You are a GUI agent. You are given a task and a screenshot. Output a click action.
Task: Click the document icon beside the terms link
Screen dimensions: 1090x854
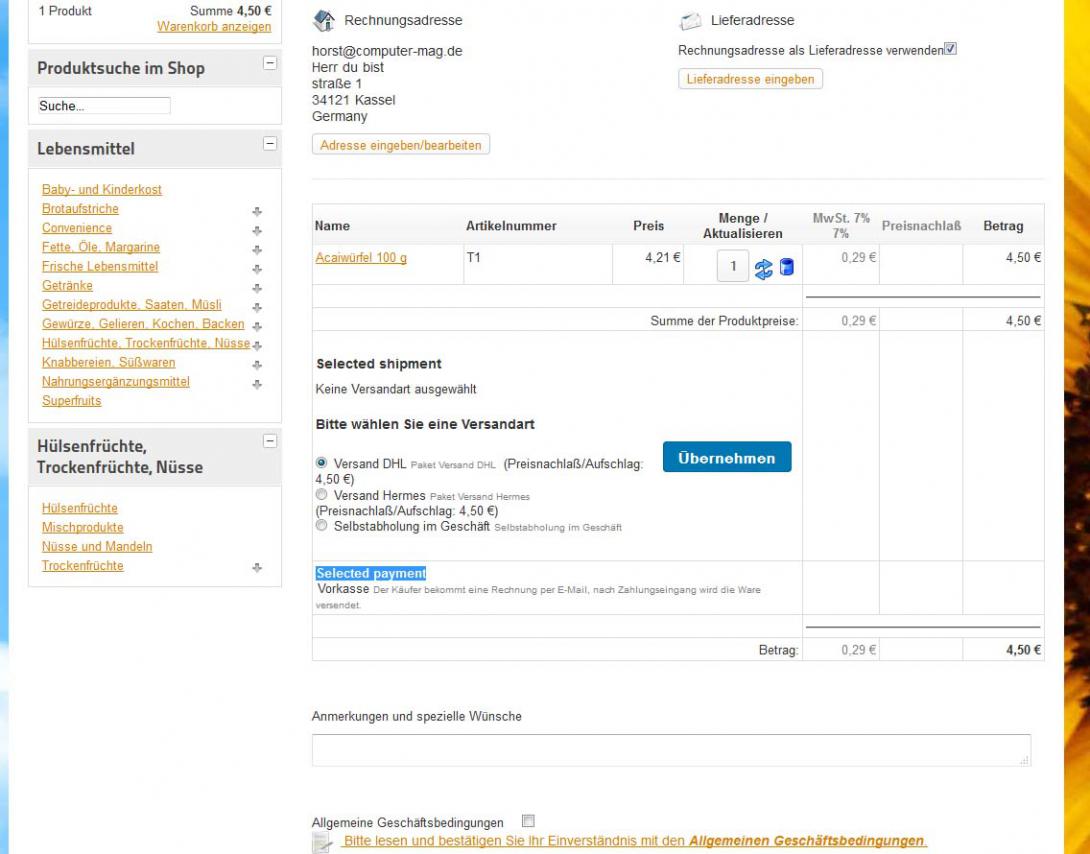(x=322, y=843)
